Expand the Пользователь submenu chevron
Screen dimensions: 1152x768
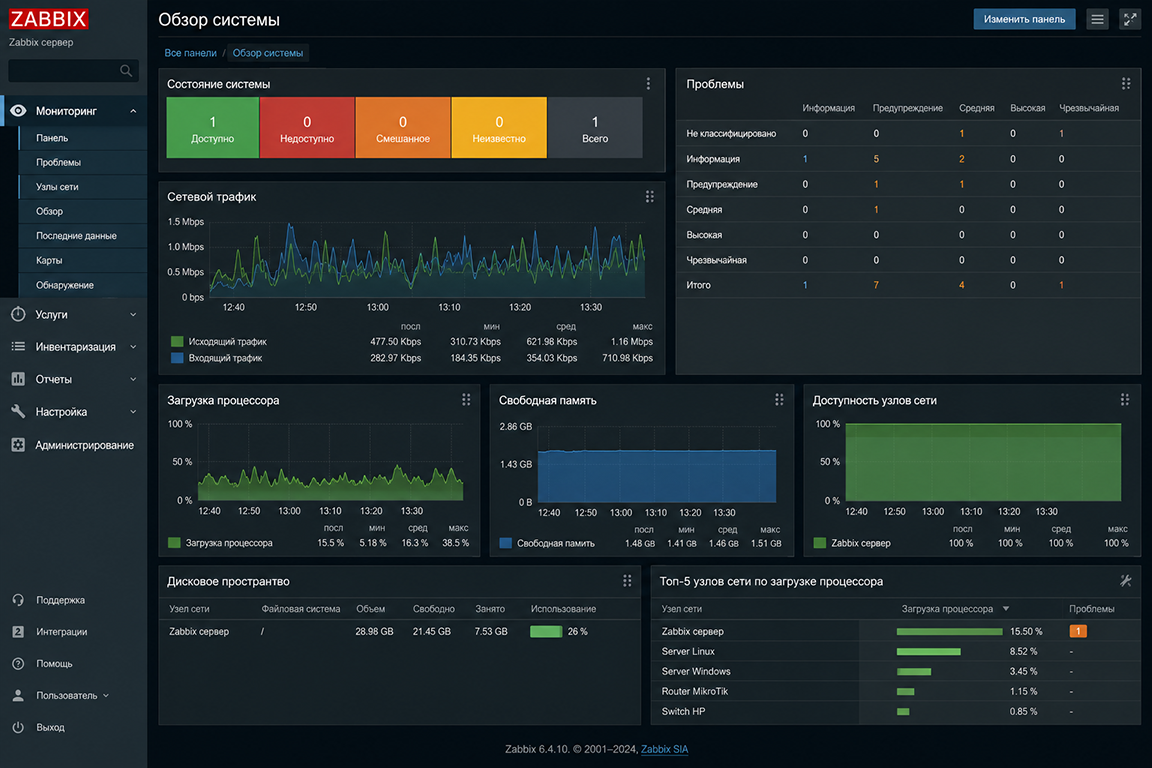coord(106,695)
